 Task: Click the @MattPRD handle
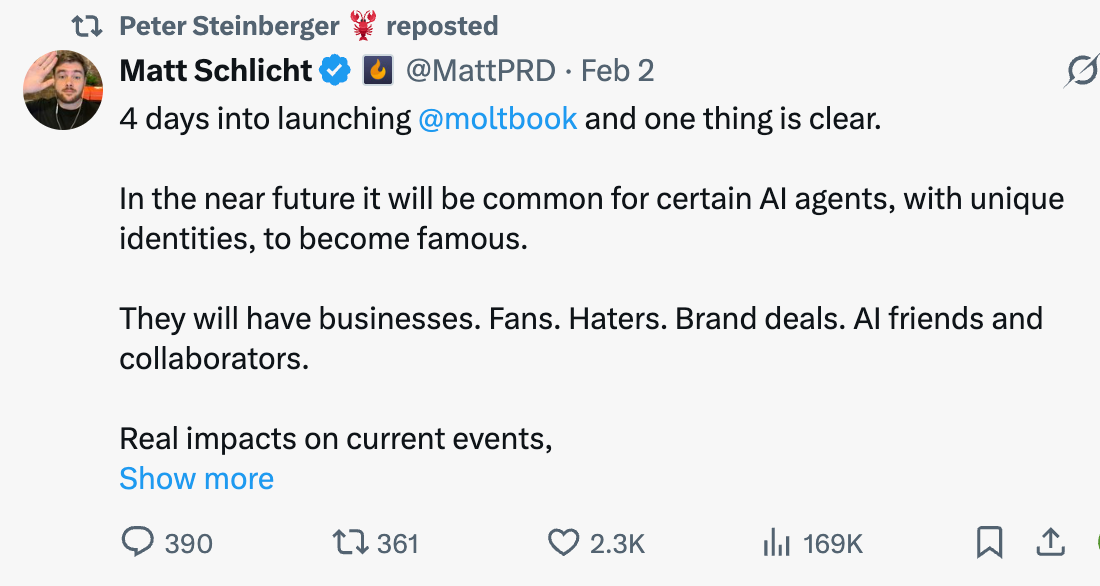[478, 71]
